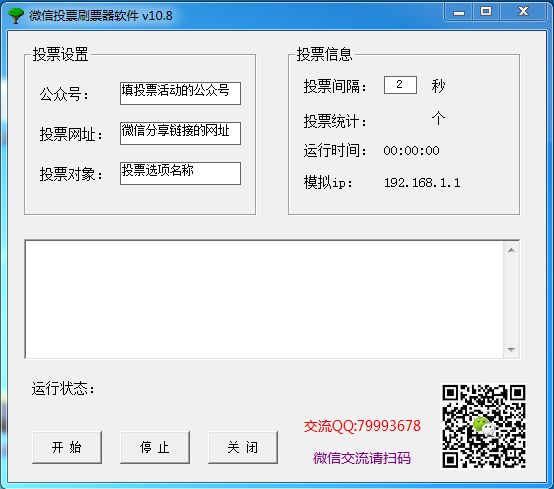Screen dimensions: 554x489
Task: Click the 192.168.1.1 simulated IP value
Action: (422, 183)
